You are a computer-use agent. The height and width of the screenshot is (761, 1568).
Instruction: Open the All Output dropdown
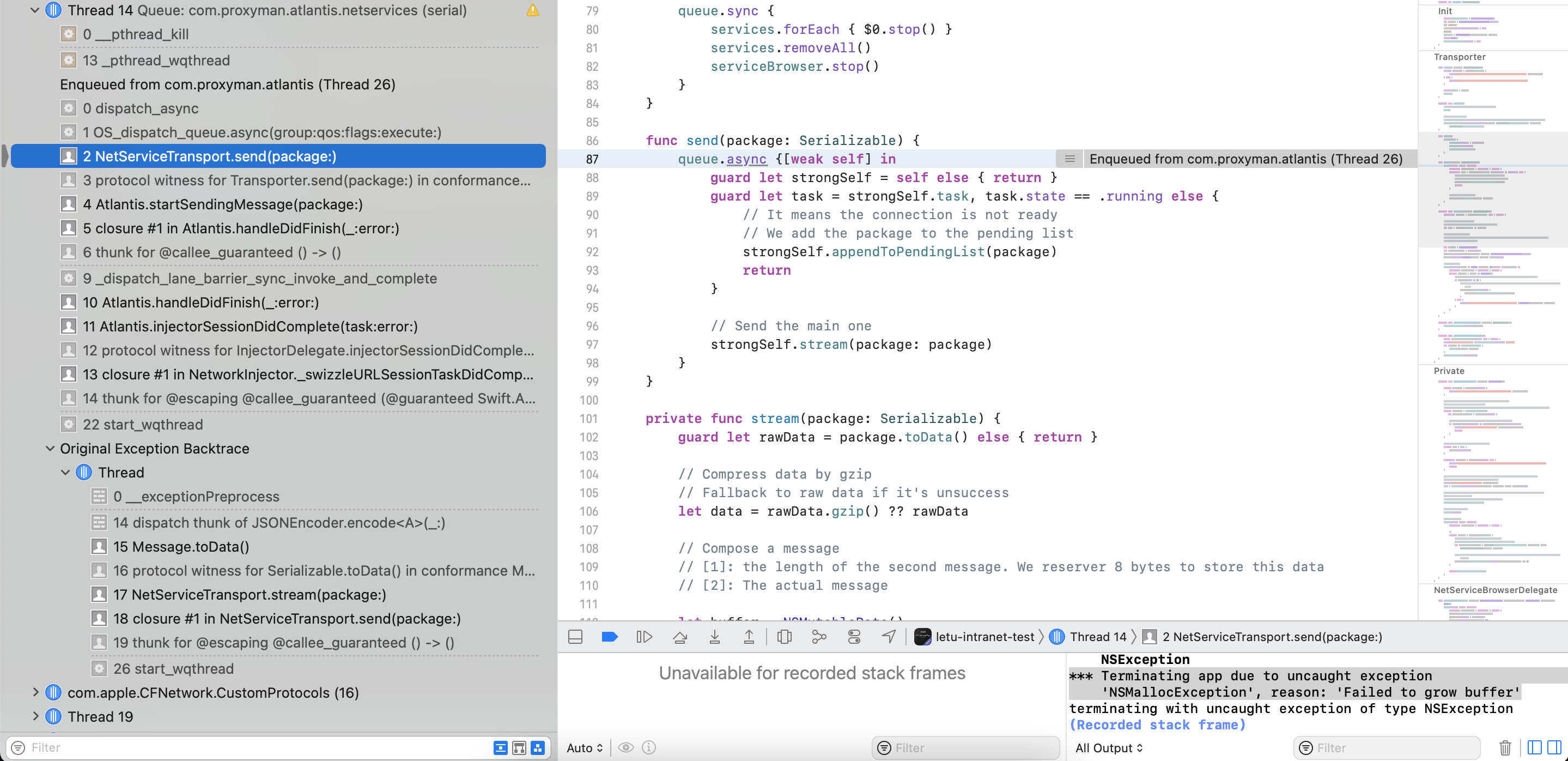[x=1108, y=747]
